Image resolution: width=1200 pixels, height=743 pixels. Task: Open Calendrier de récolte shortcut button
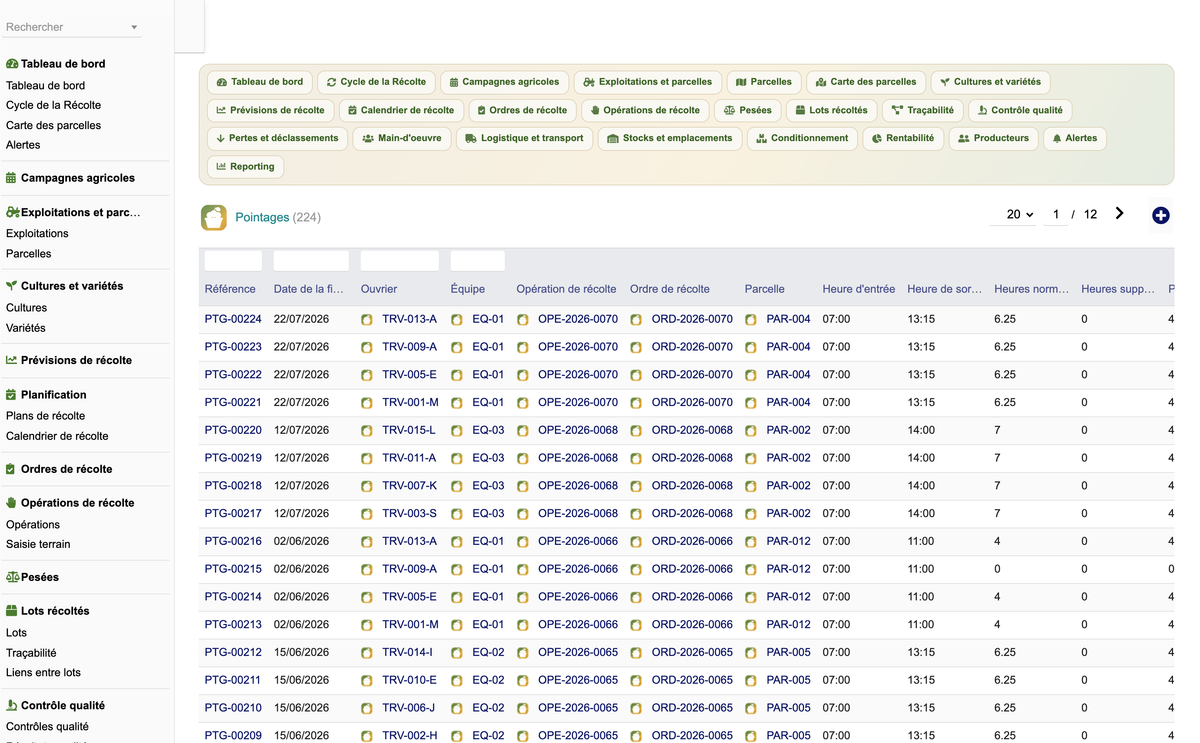point(401,110)
